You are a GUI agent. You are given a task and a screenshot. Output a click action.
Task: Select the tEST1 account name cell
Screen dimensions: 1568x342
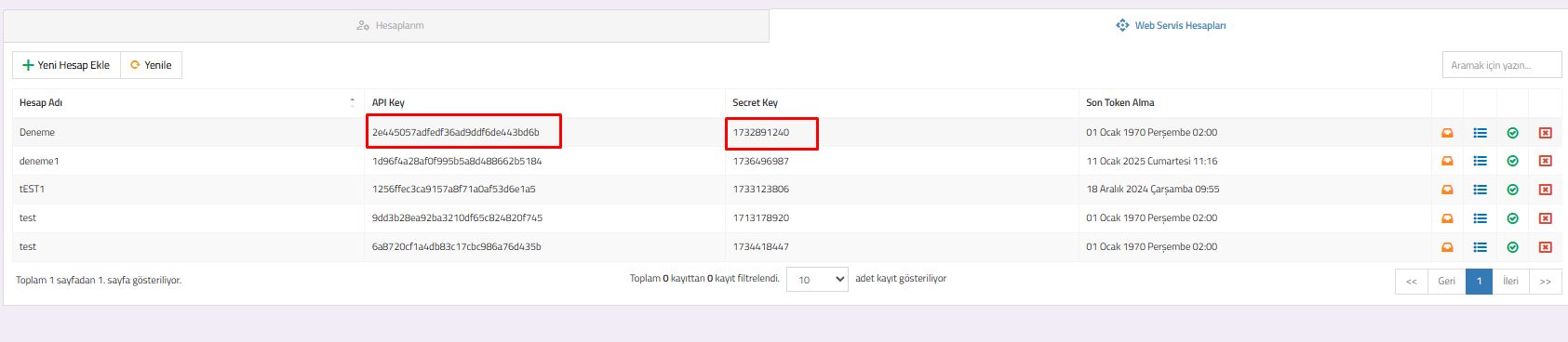tap(187, 190)
